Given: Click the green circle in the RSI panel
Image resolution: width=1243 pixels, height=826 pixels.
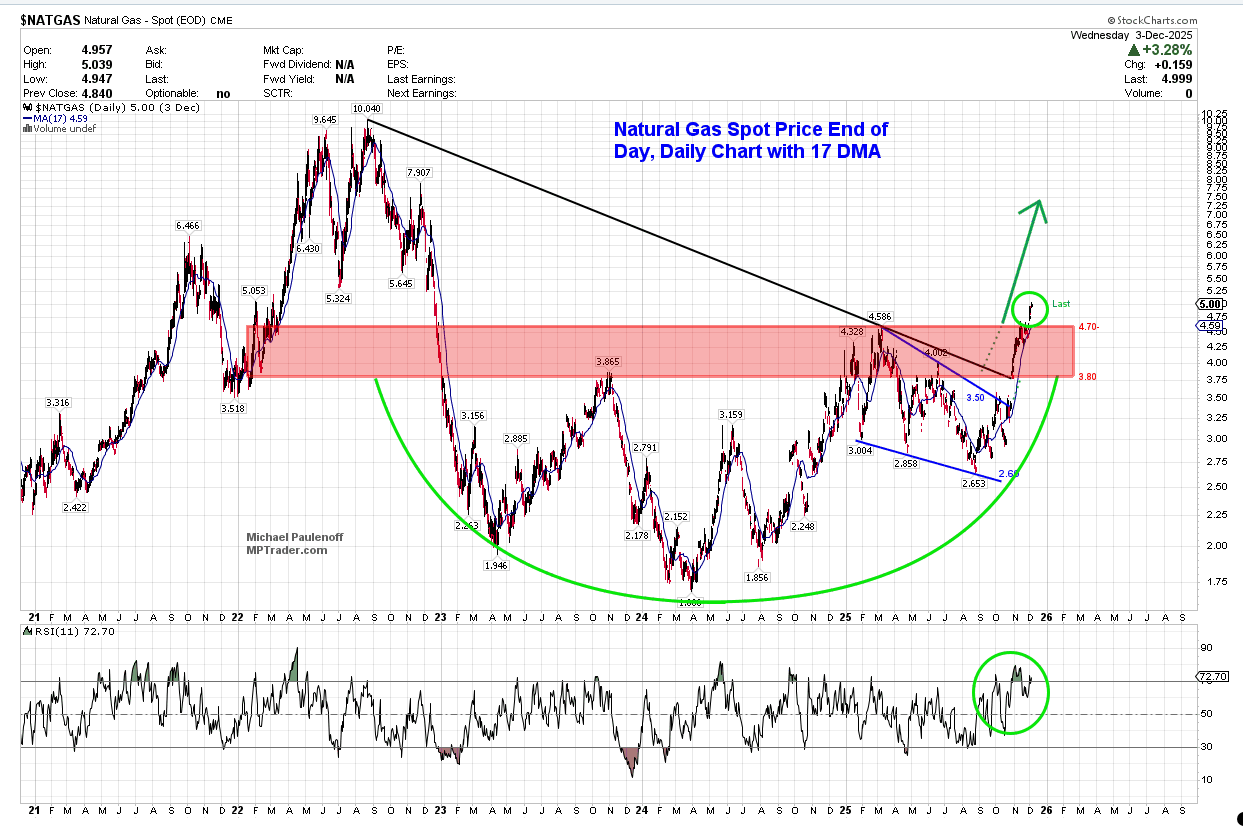Looking at the screenshot, I should click(1011, 691).
